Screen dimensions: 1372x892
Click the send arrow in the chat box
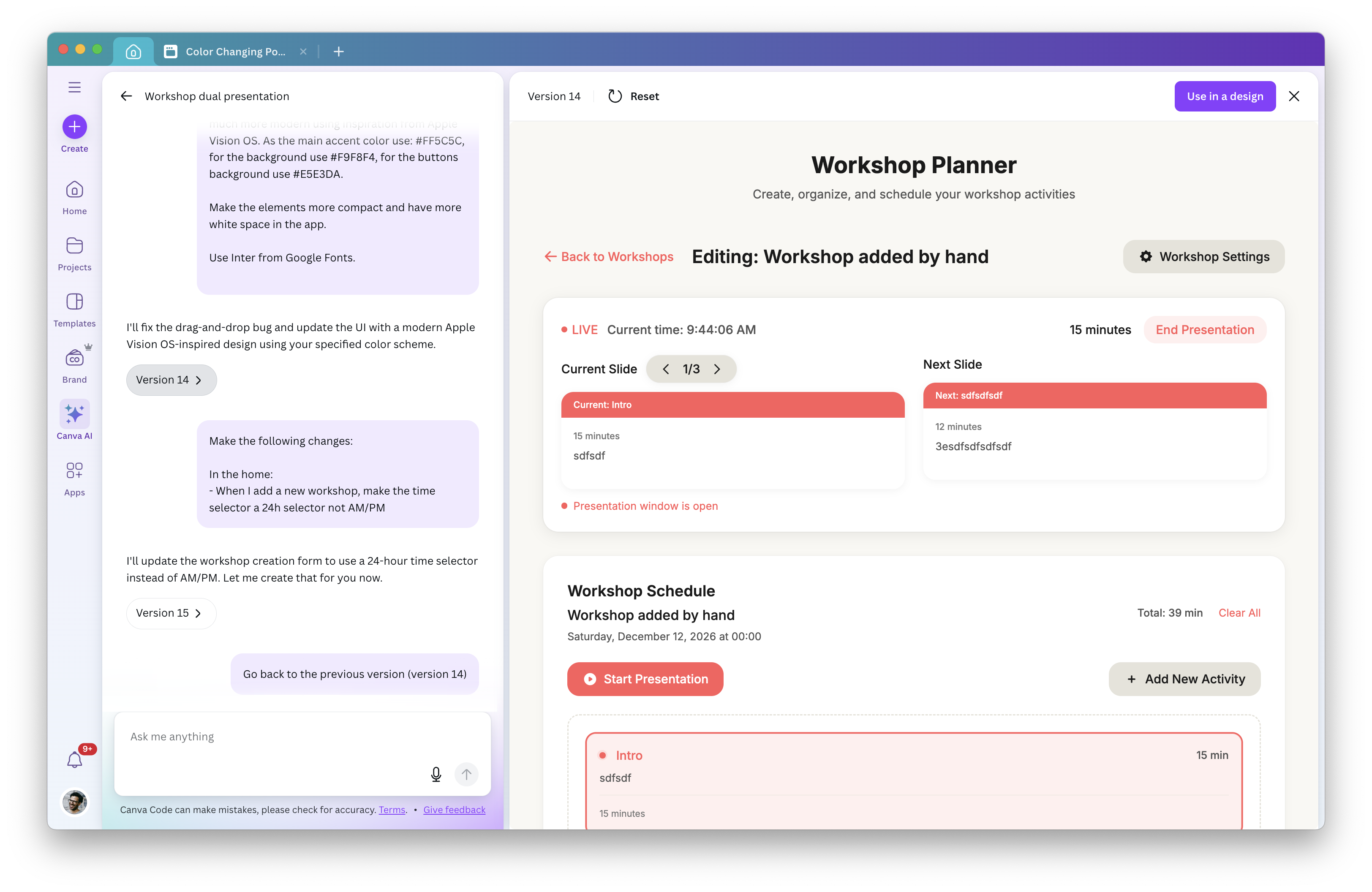click(x=466, y=775)
